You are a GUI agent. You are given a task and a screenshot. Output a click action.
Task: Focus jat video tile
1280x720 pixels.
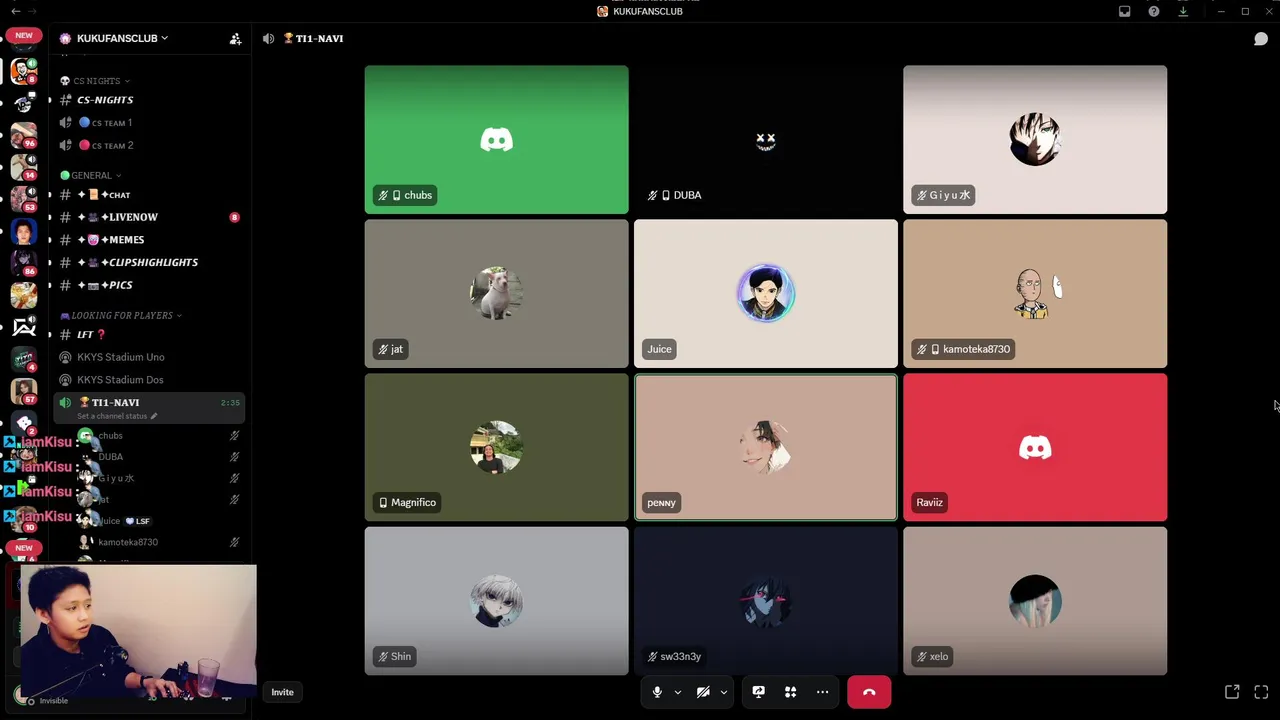pyautogui.click(x=497, y=294)
